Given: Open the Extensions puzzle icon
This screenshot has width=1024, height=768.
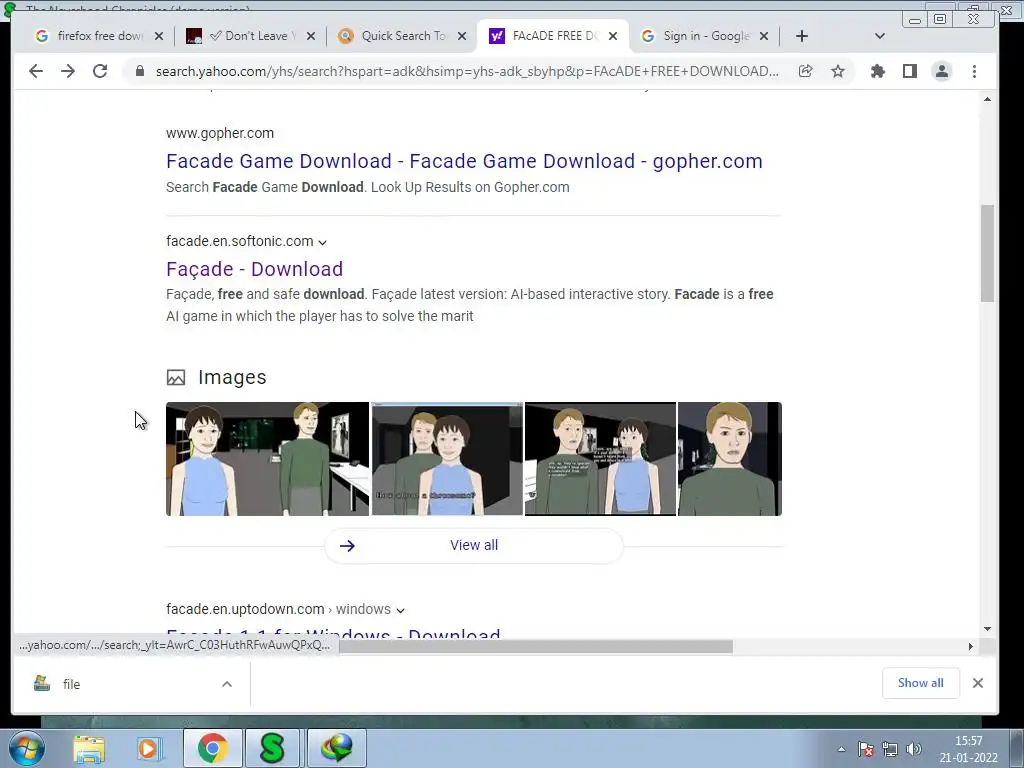Looking at the screenshot, I should 878,71.
